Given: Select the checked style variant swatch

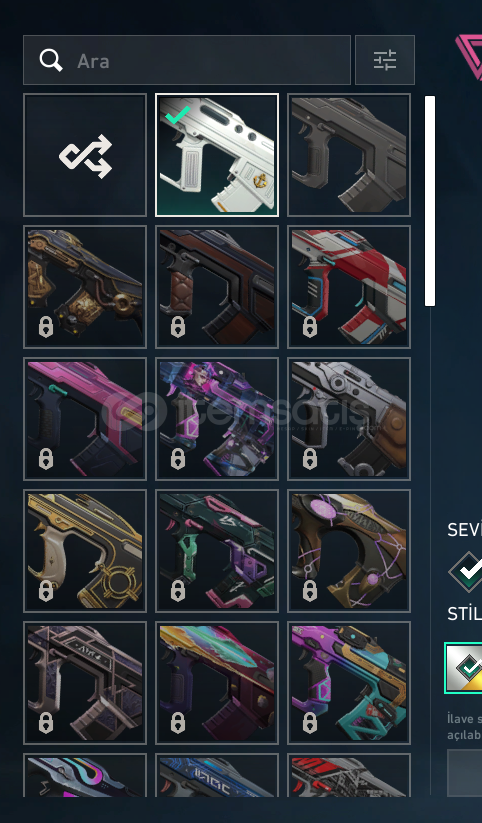Looking at the screenshot, I should click(x=464, y=668).
